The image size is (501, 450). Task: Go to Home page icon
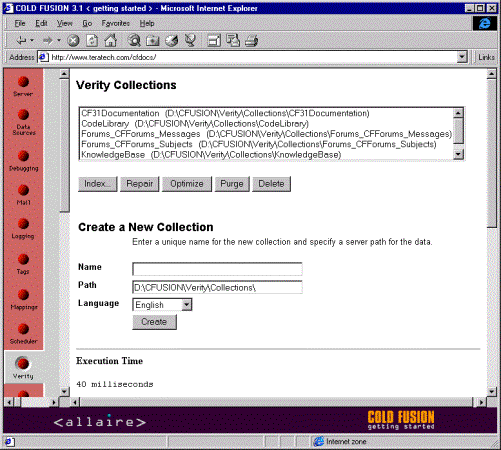pos(111,40)
